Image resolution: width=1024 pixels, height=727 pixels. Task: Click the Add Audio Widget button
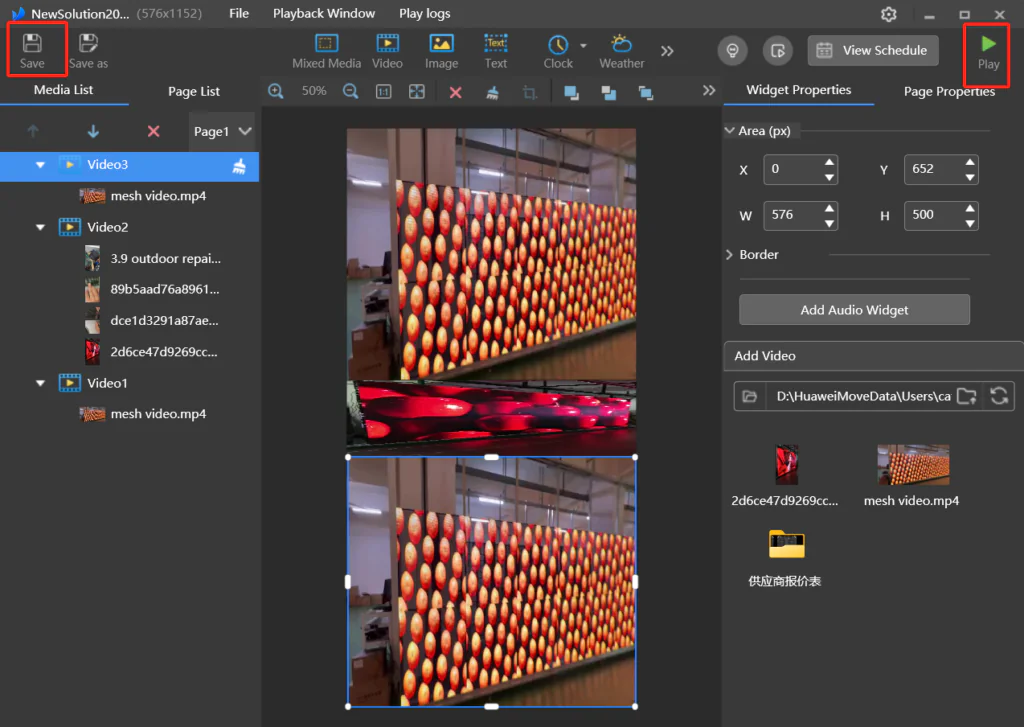[x=854, y=310]
